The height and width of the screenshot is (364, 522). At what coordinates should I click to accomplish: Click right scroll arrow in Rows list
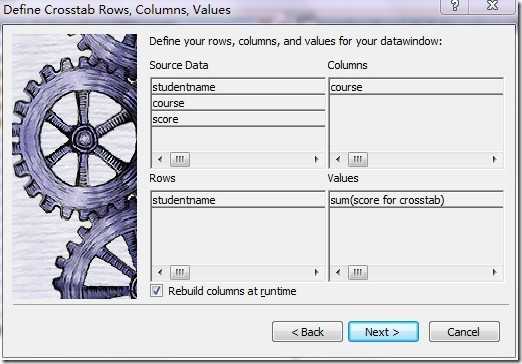[316, 272]
